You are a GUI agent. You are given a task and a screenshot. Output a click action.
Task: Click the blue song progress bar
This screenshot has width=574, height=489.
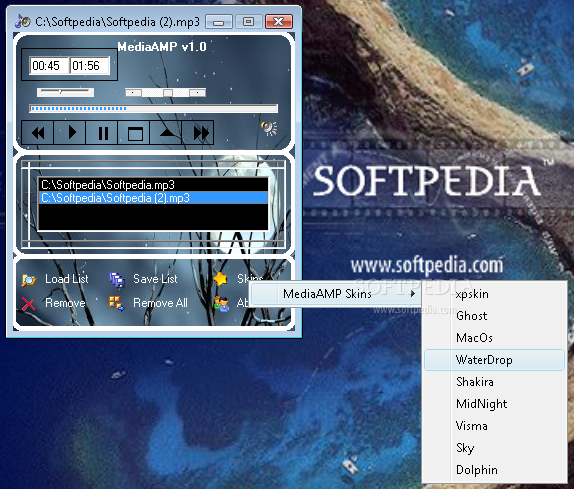click(x=153, y=108)
